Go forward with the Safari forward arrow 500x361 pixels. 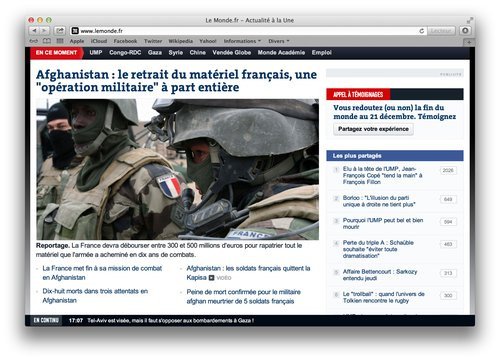pos(44,31)
